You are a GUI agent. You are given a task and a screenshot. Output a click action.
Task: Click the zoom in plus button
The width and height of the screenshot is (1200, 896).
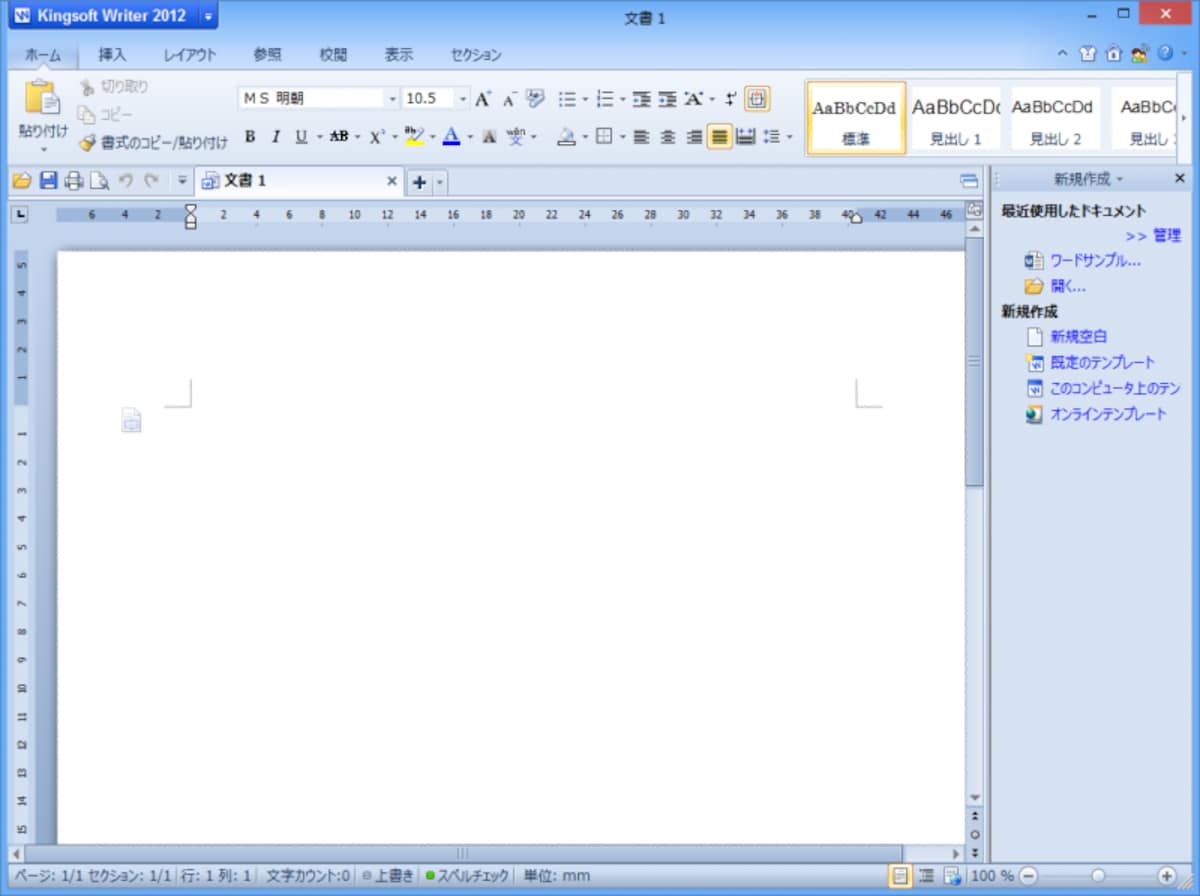(1166, 875)
